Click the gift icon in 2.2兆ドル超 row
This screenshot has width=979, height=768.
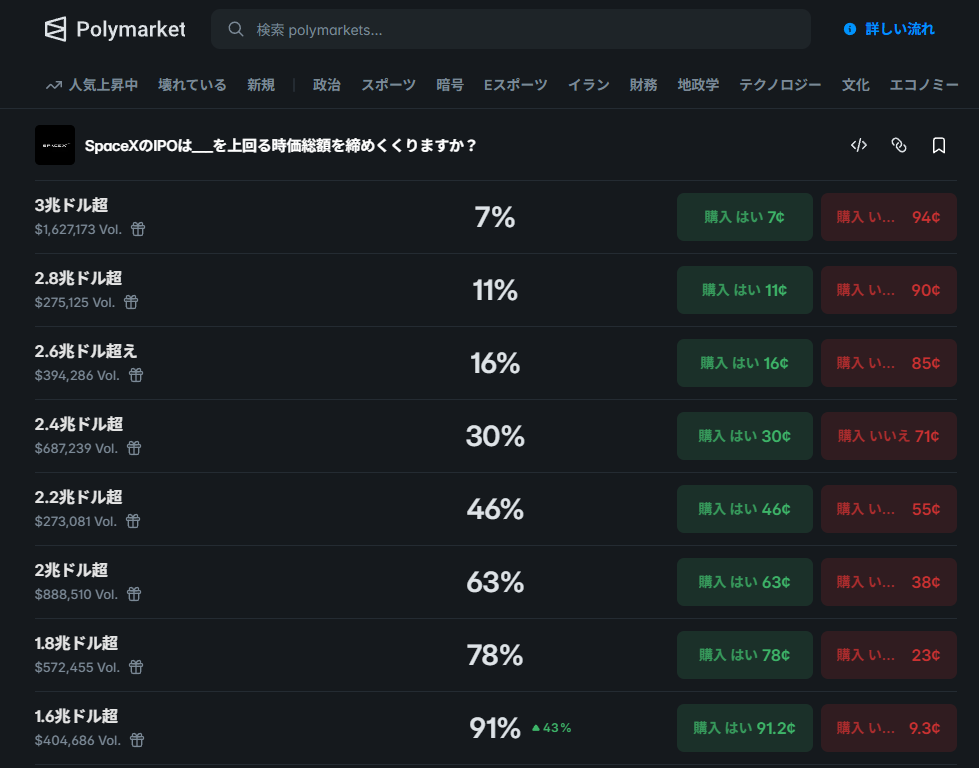(x=133, y=521)
